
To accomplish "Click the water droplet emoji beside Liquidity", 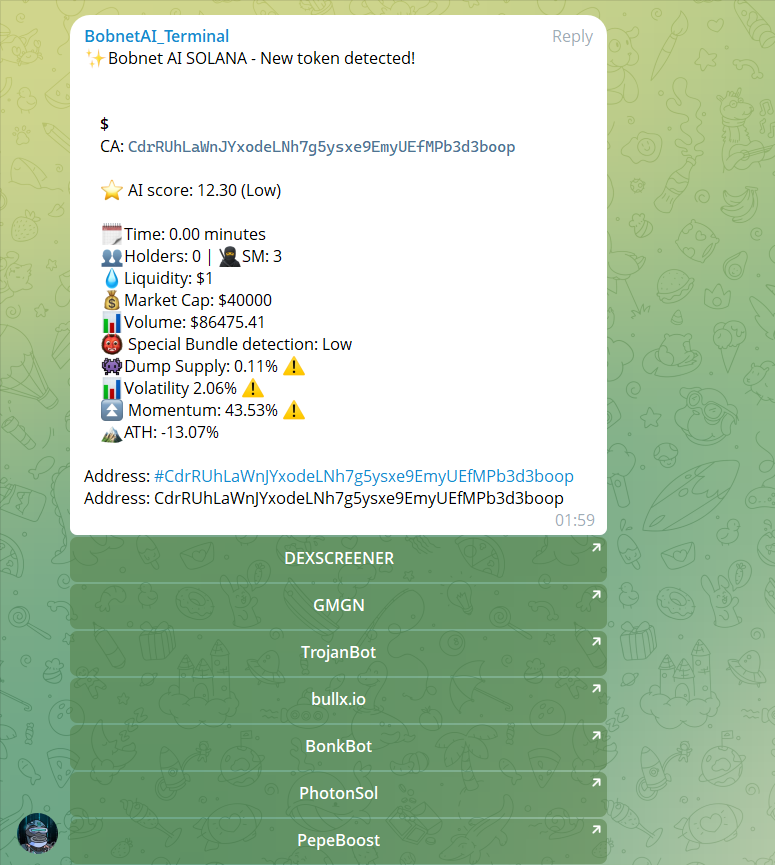I will click(111, 278).
